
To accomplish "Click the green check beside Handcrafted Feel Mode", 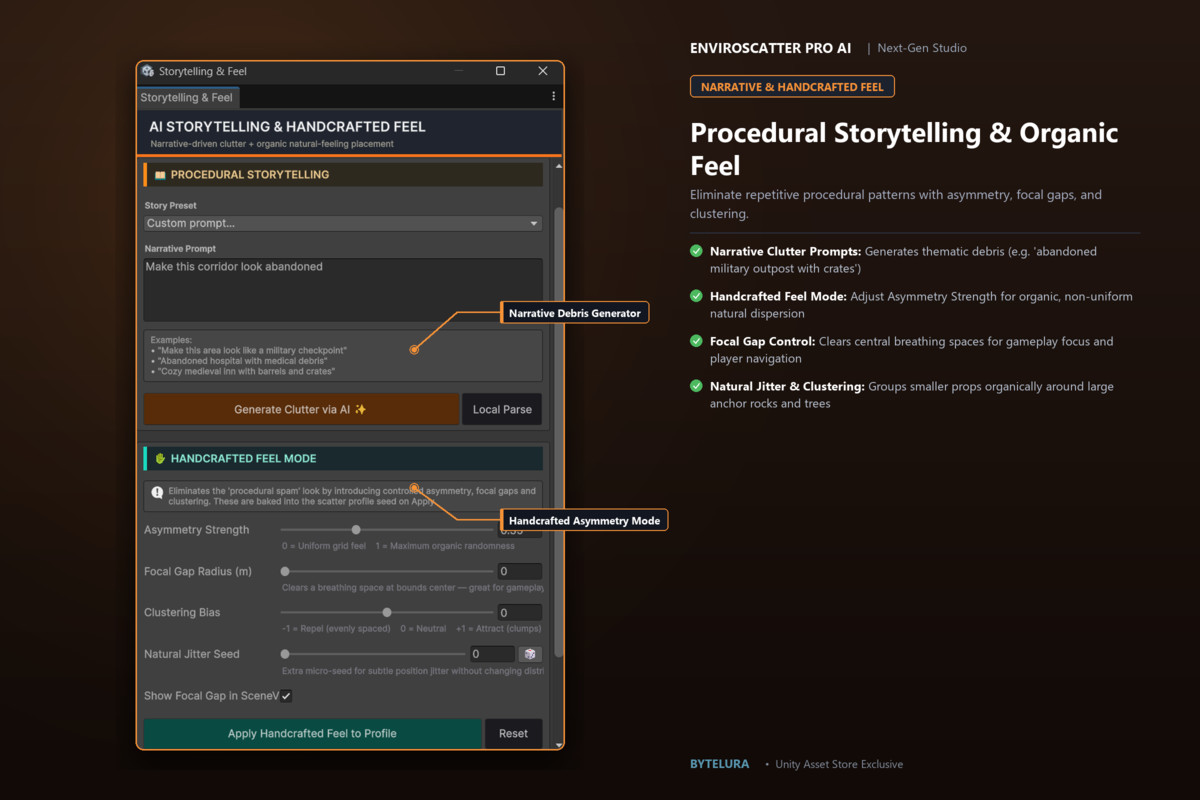I will tap(696, 297).
